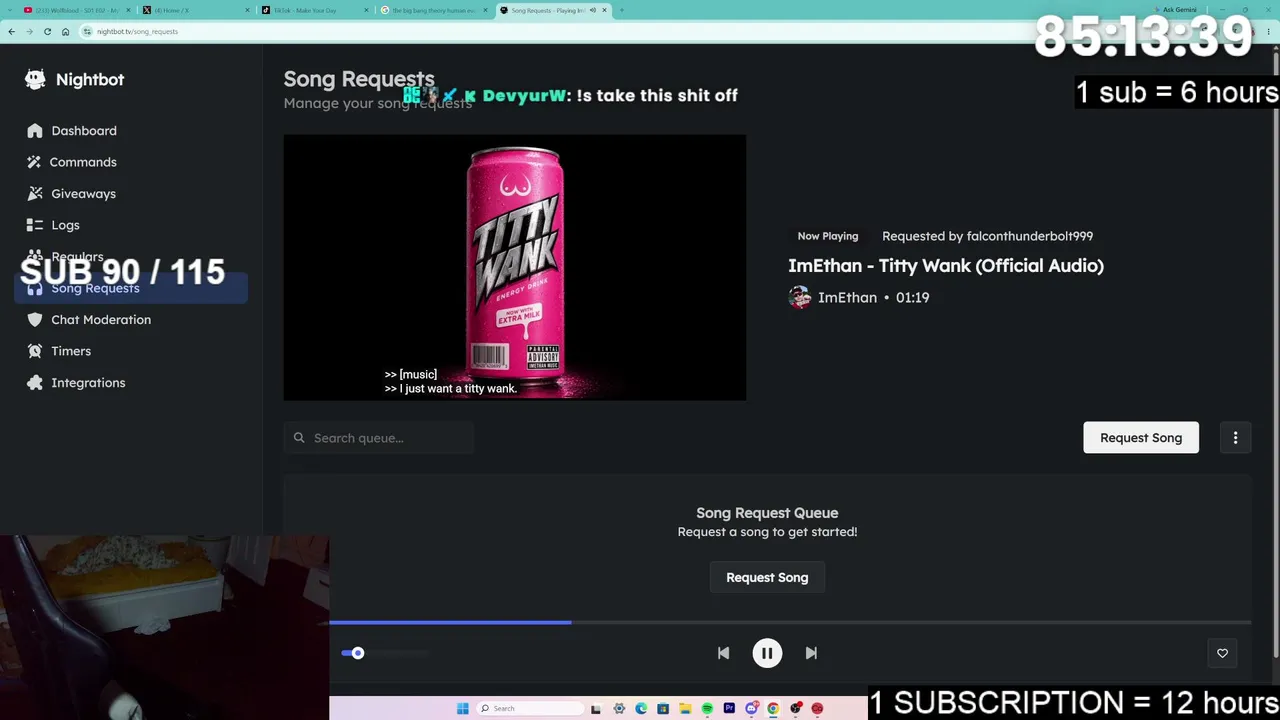Viewport: 1280px width, 720px height.
Task: Skip to the next song
Action: pyautogui.click(x=811, y=653)
